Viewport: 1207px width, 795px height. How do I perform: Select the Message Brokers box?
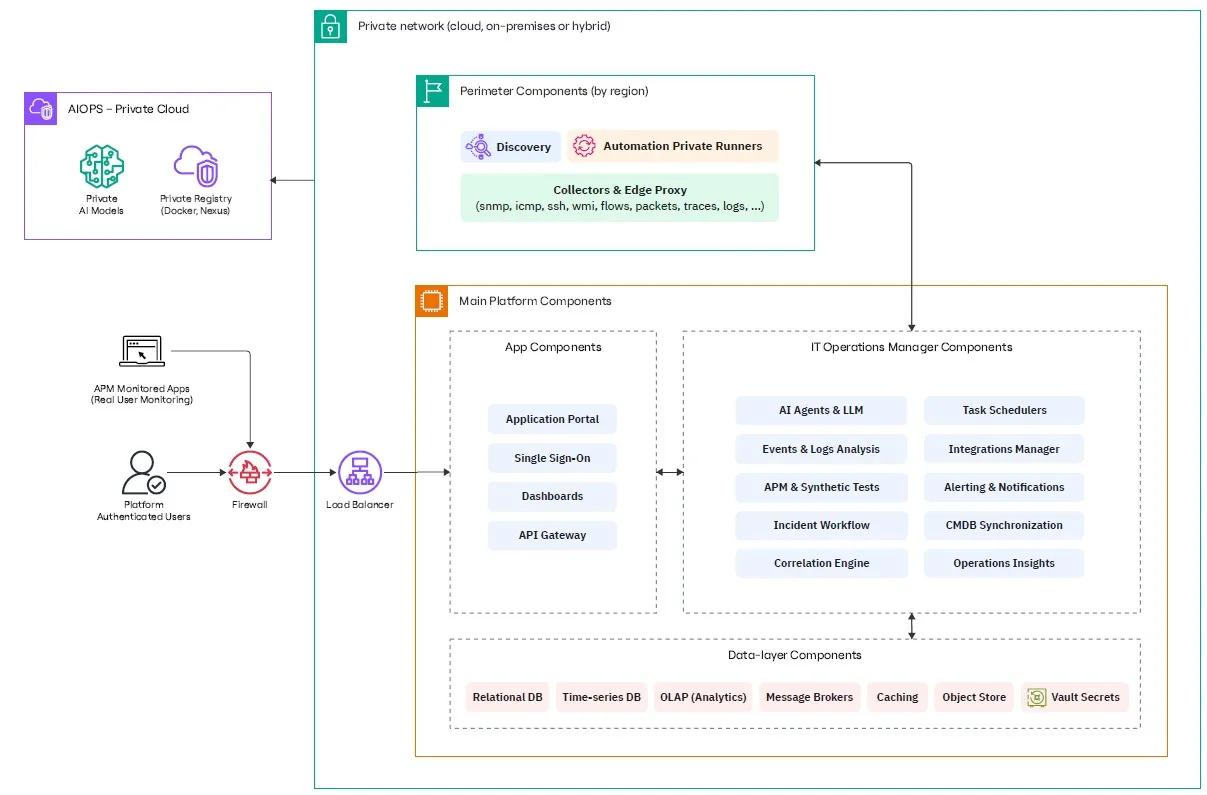coord(809,697)
